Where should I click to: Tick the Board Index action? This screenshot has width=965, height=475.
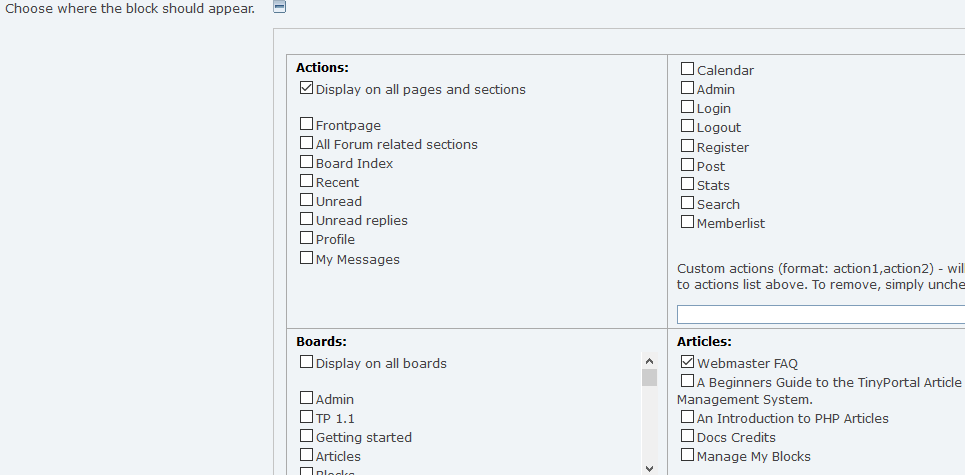(307, 162)
